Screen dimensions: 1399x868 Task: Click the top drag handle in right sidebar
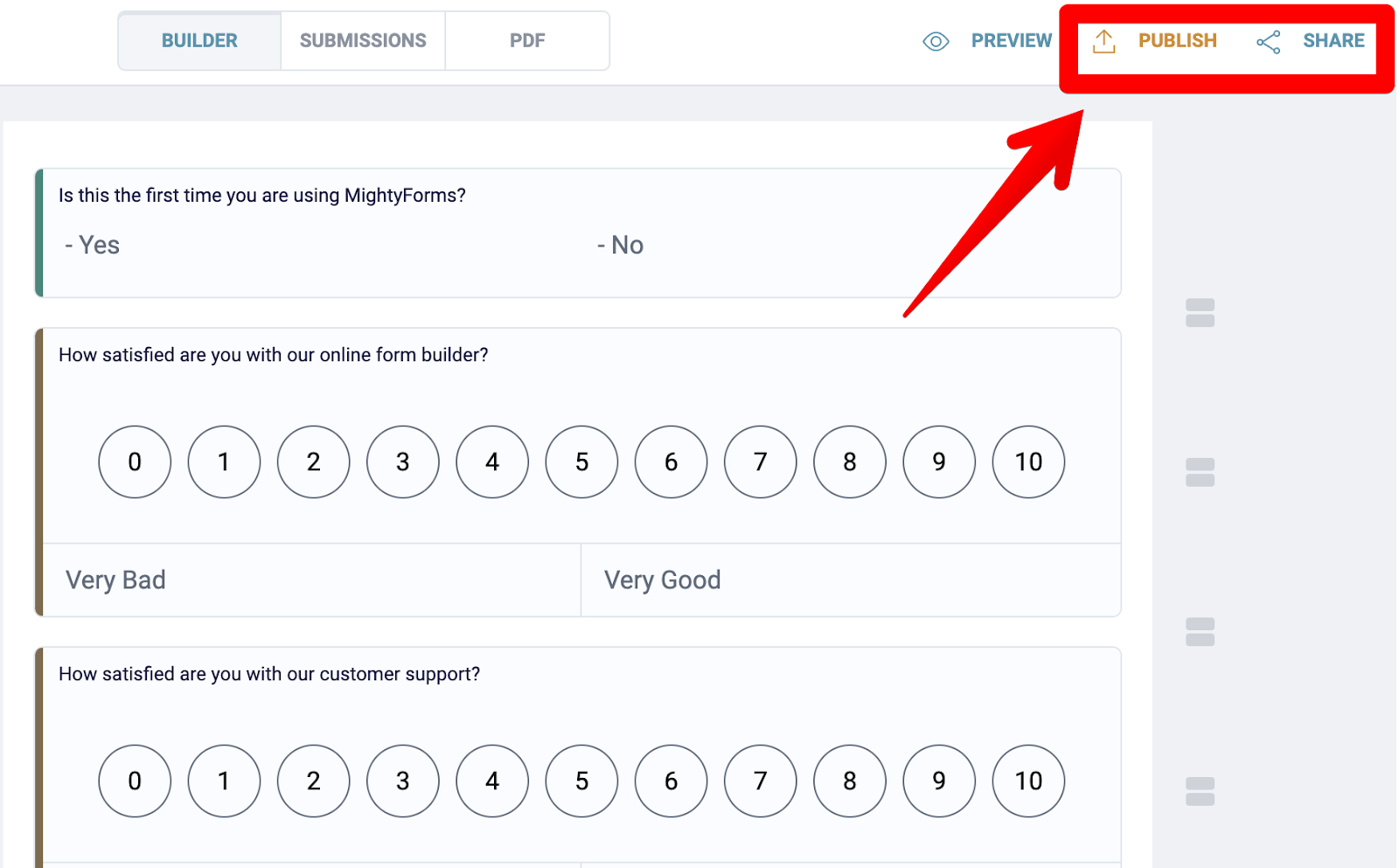[x=1201, y=314]
